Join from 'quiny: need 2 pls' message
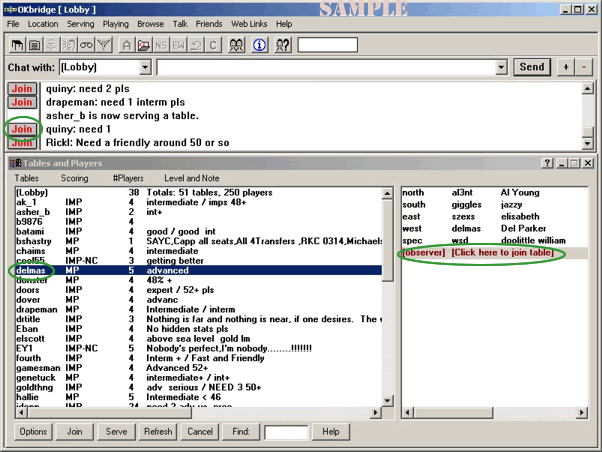Viewport: 602px width, 452px height. point(22,89)
